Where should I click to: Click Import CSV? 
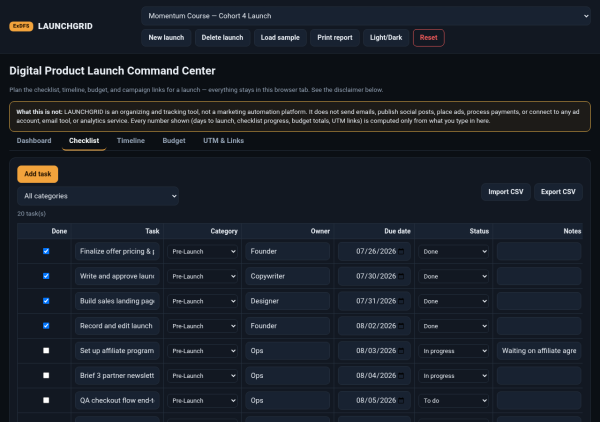(505, 192)
